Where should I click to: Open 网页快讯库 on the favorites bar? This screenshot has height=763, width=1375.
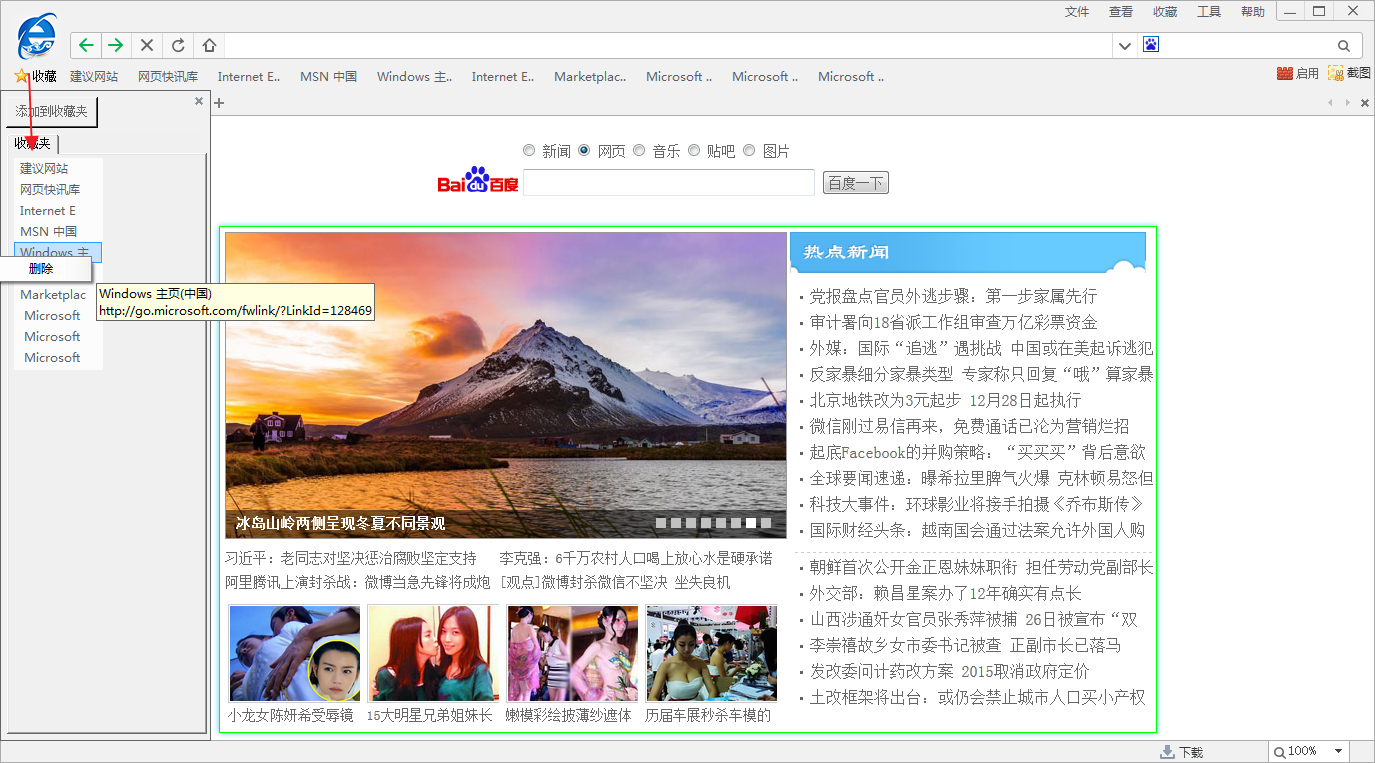tap(168, 76)
